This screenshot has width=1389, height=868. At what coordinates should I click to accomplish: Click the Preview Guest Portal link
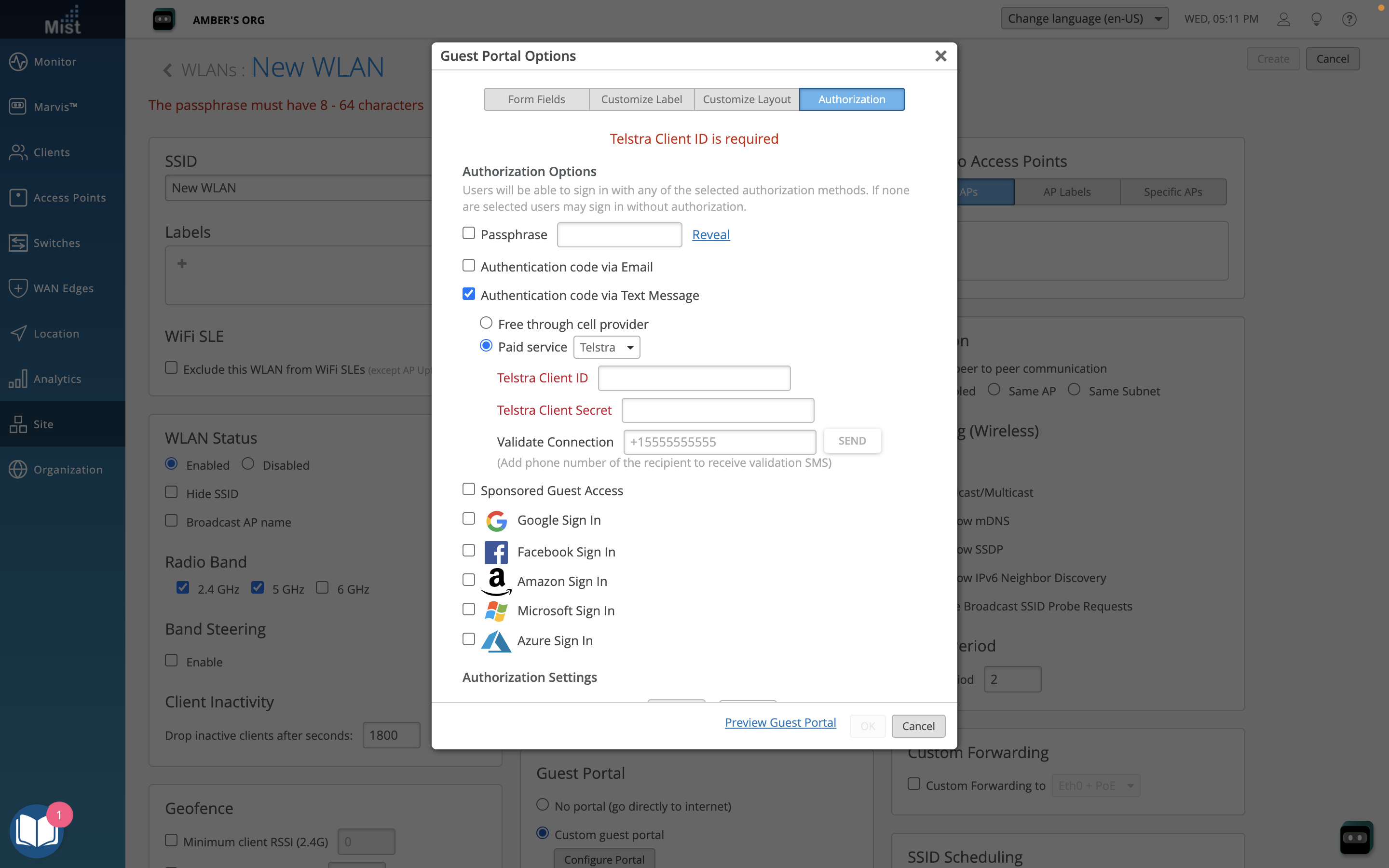(x=780, y=723)
